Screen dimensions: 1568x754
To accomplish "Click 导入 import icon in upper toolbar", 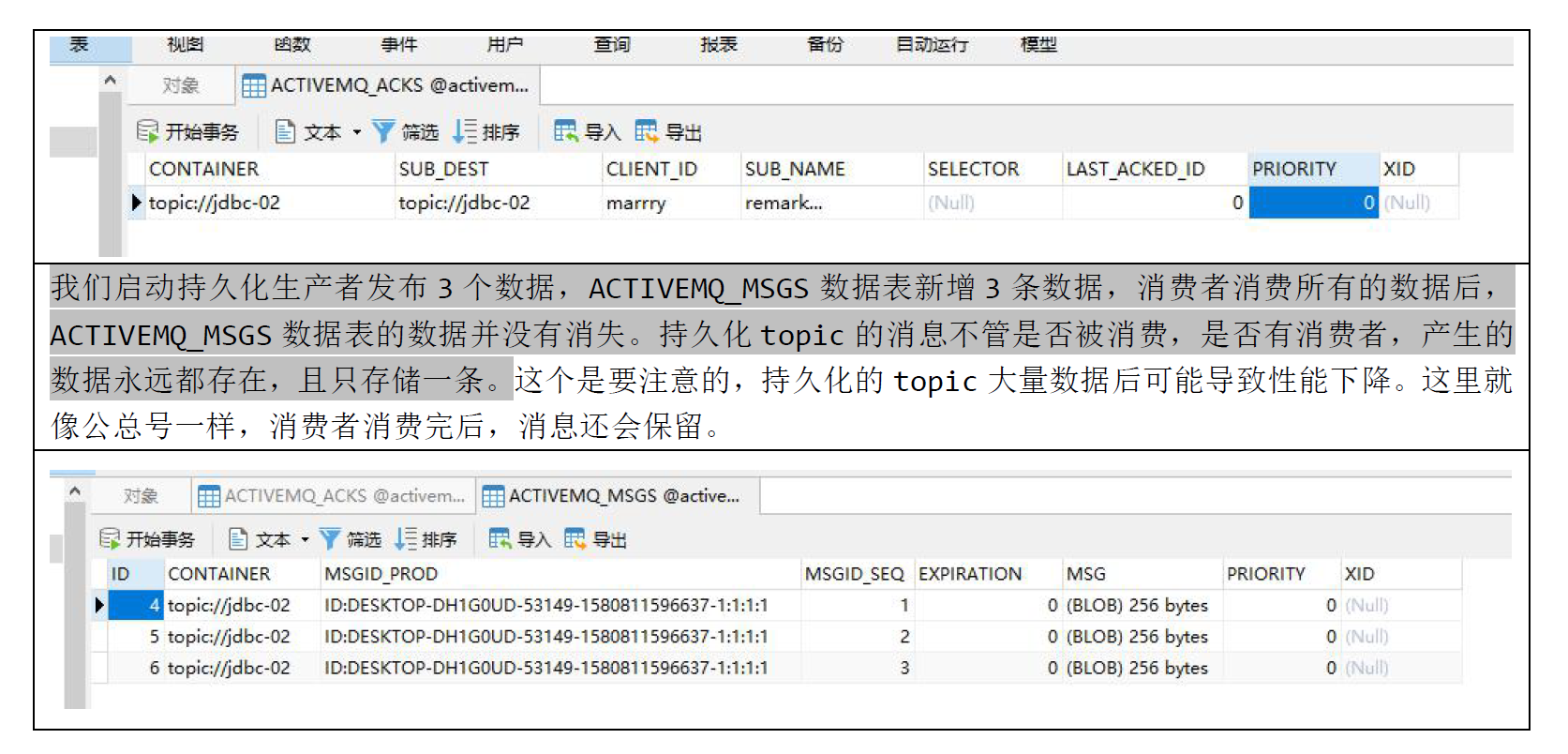I will point(565,131).
